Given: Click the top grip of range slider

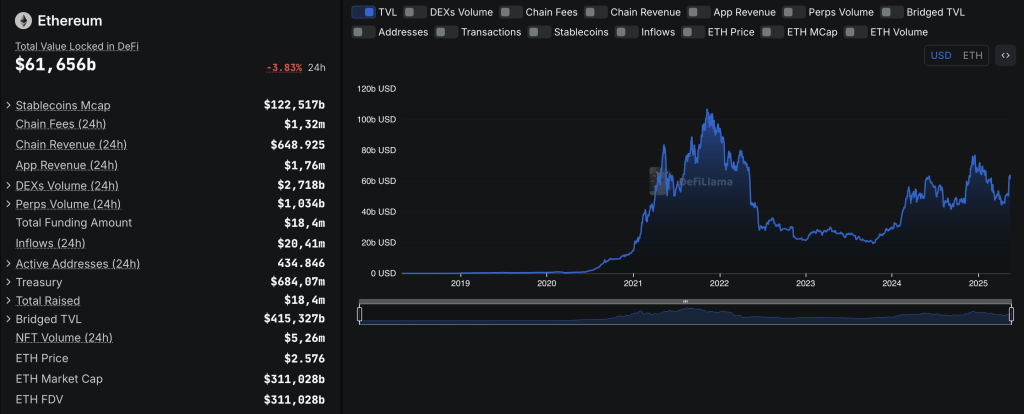Looking at the screenshot, I should click(x=686, y=301).
